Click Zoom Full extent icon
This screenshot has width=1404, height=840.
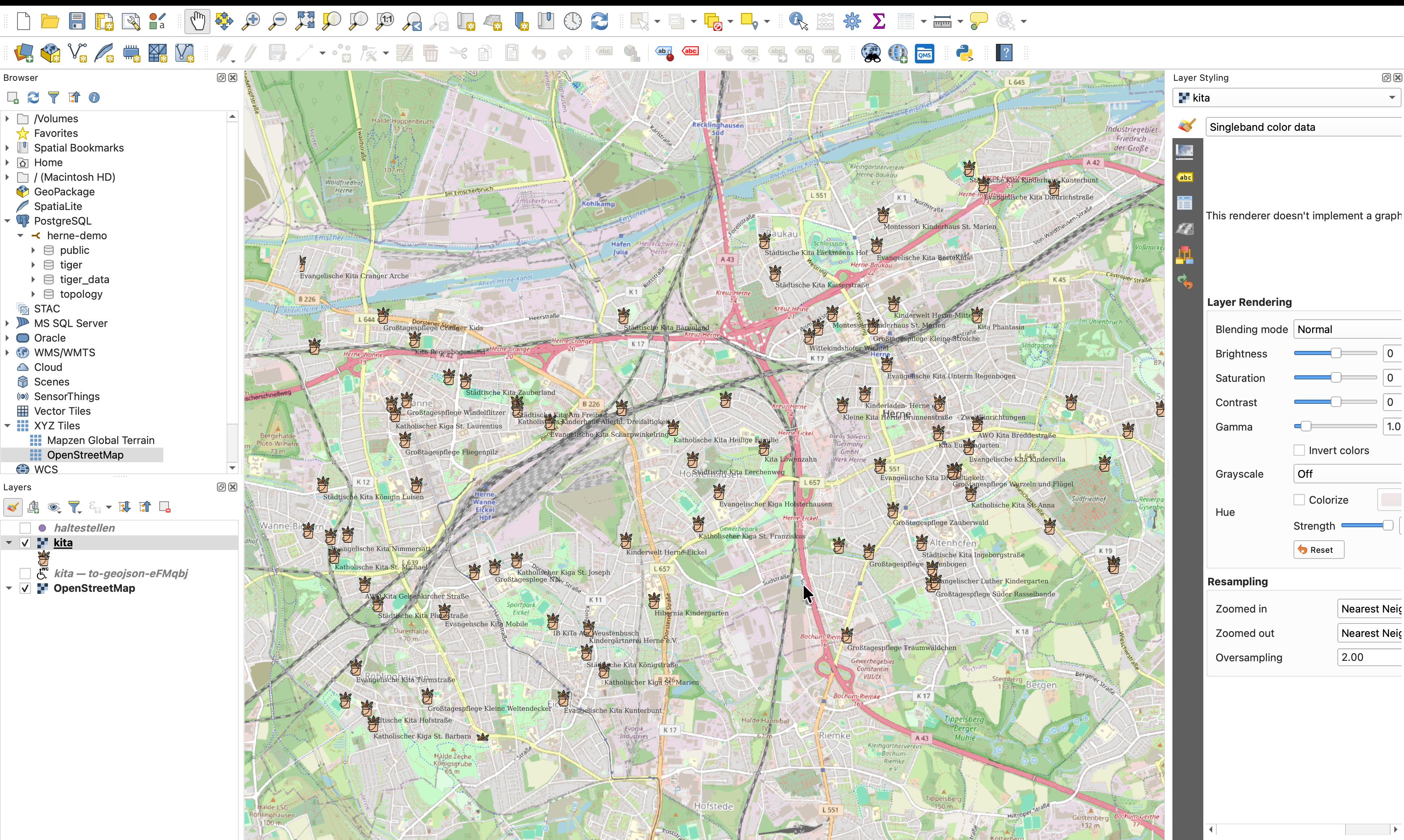pyautogui.click(x=305, y=22)
